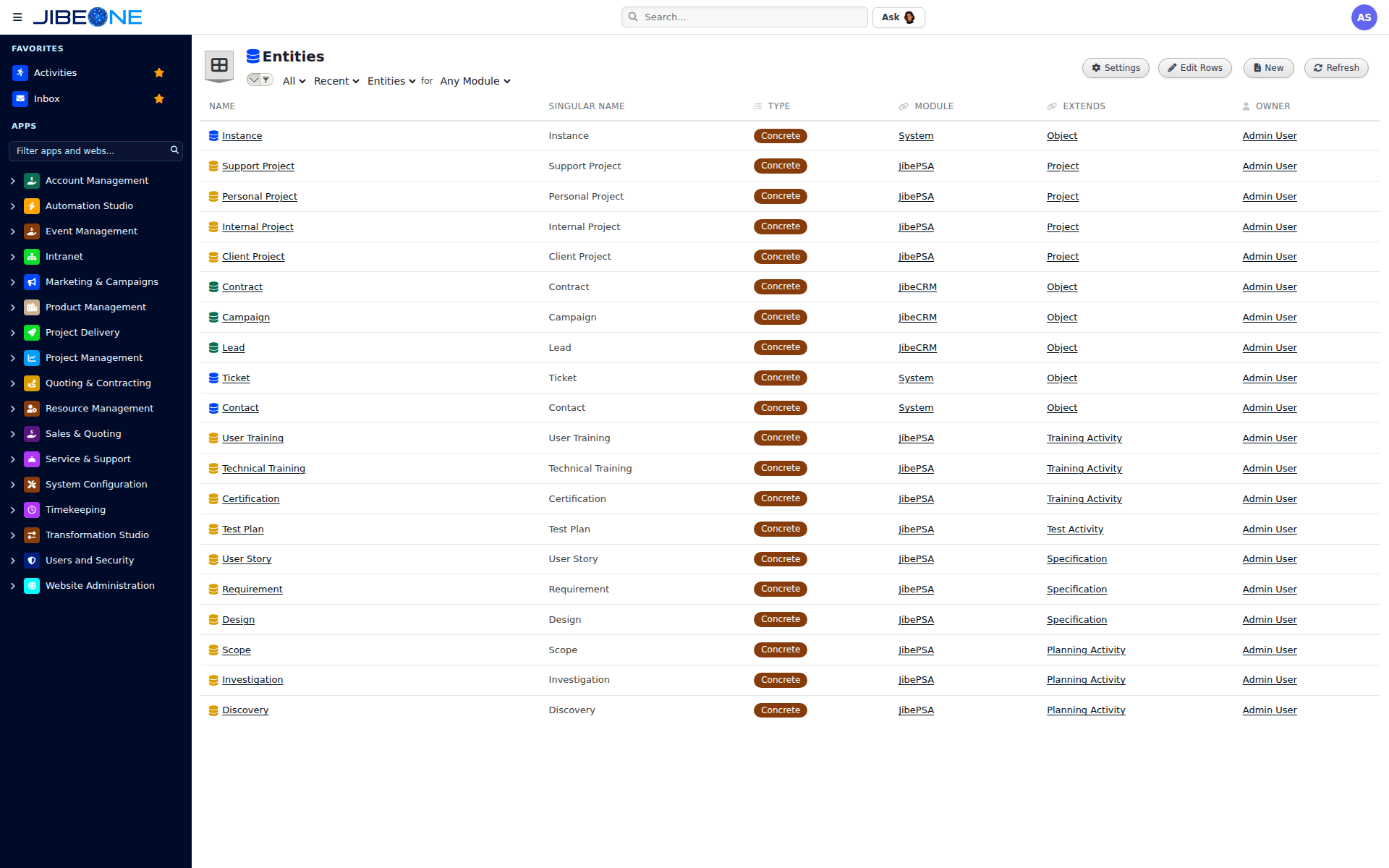This screenshot has height=868, width=1389.
Task: Click the System Configuration tools icon
Action: 32,485
